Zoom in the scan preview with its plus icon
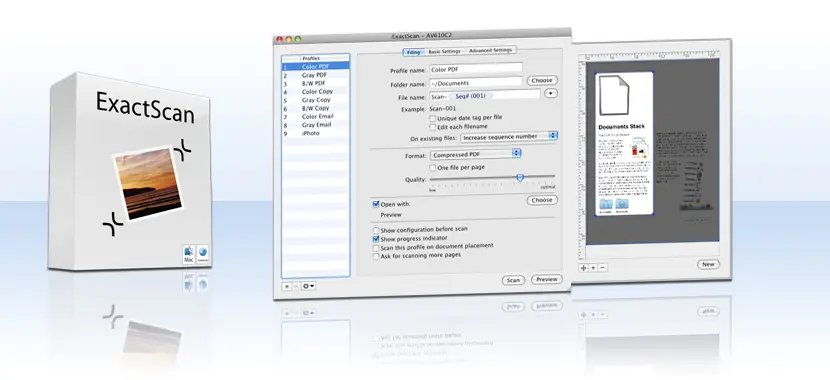The image size is (830, 380). tap(593, 268)
